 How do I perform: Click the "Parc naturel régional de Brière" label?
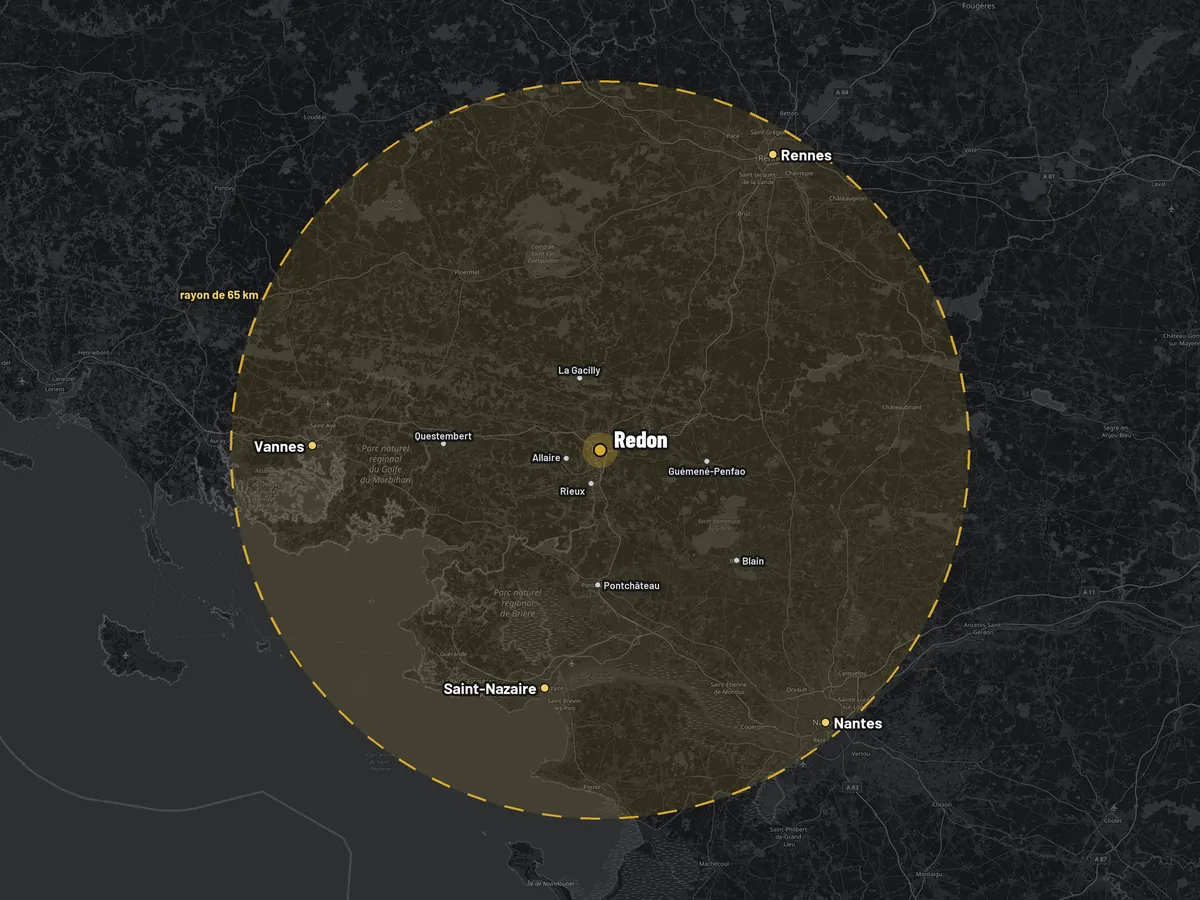pyautogui.click(x=518, y=603)
